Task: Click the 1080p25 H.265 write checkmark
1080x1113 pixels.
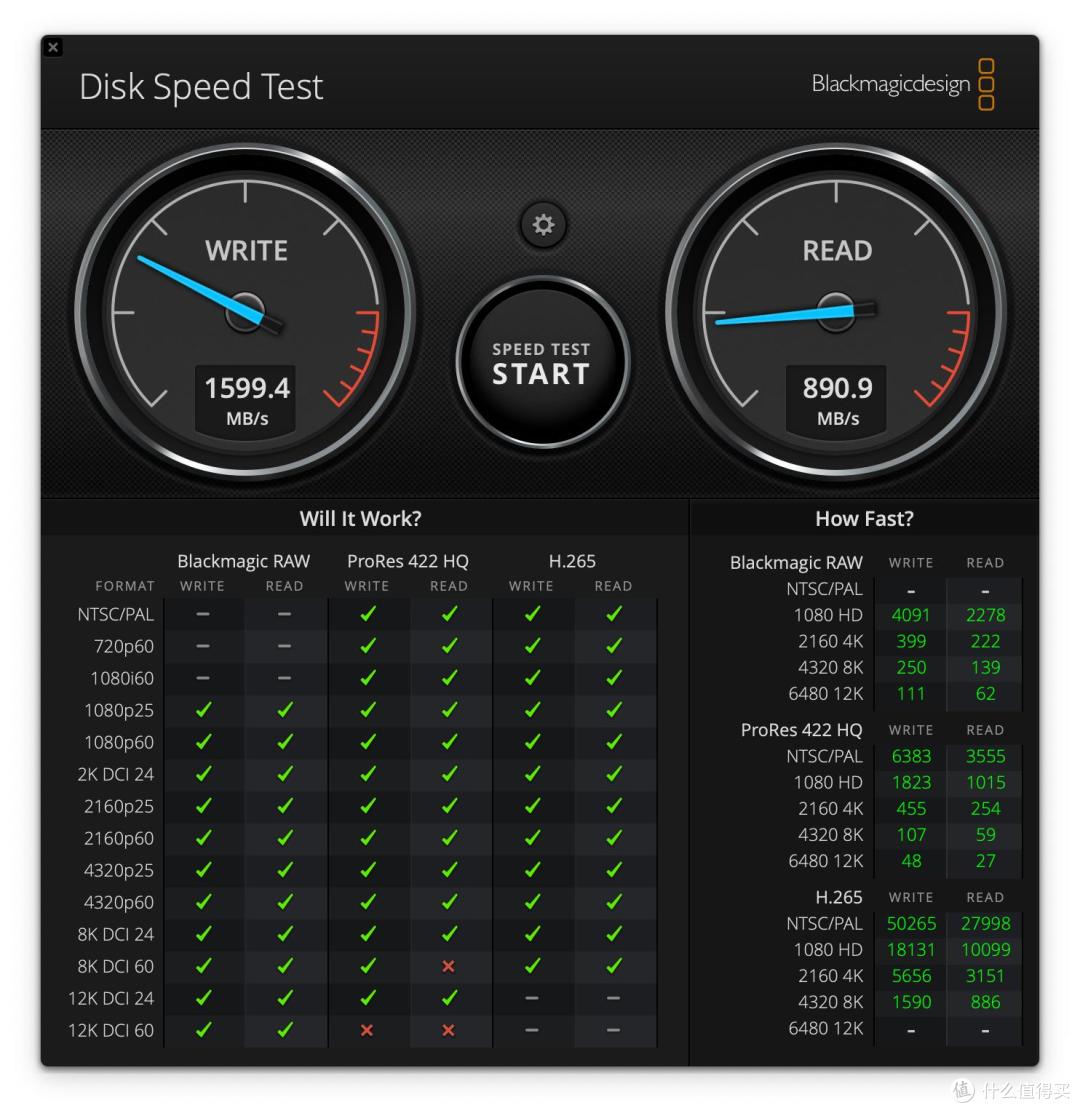Action: (x=532, y=710)
